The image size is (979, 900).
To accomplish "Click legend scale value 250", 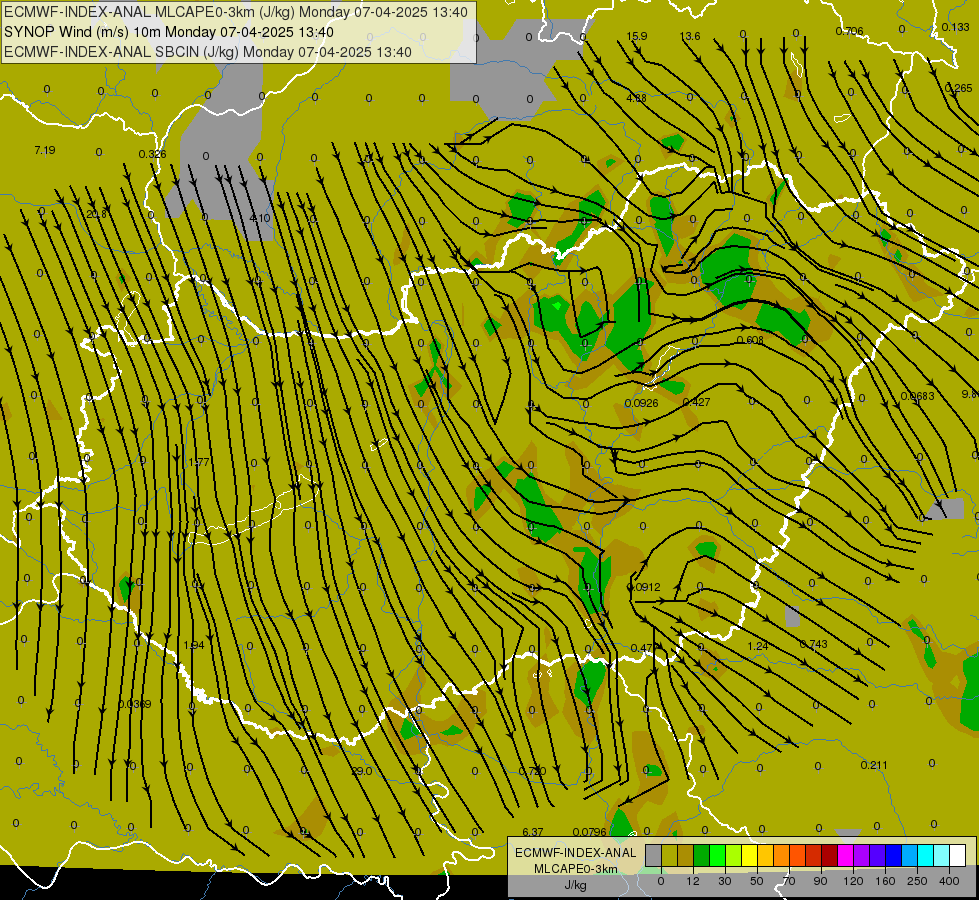I will pos(917,881).
